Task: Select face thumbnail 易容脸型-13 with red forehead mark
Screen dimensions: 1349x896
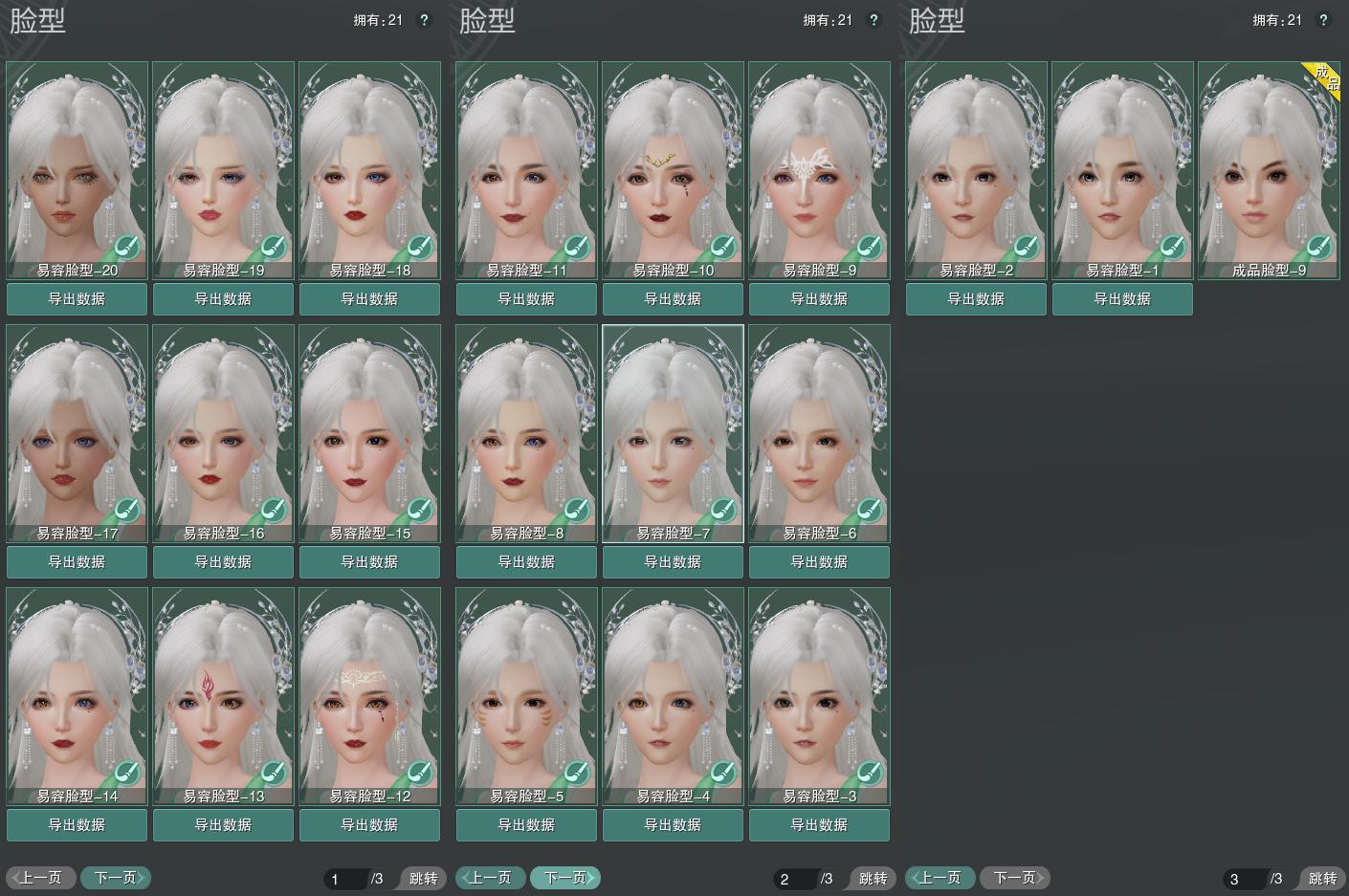Action: point(224,696)
